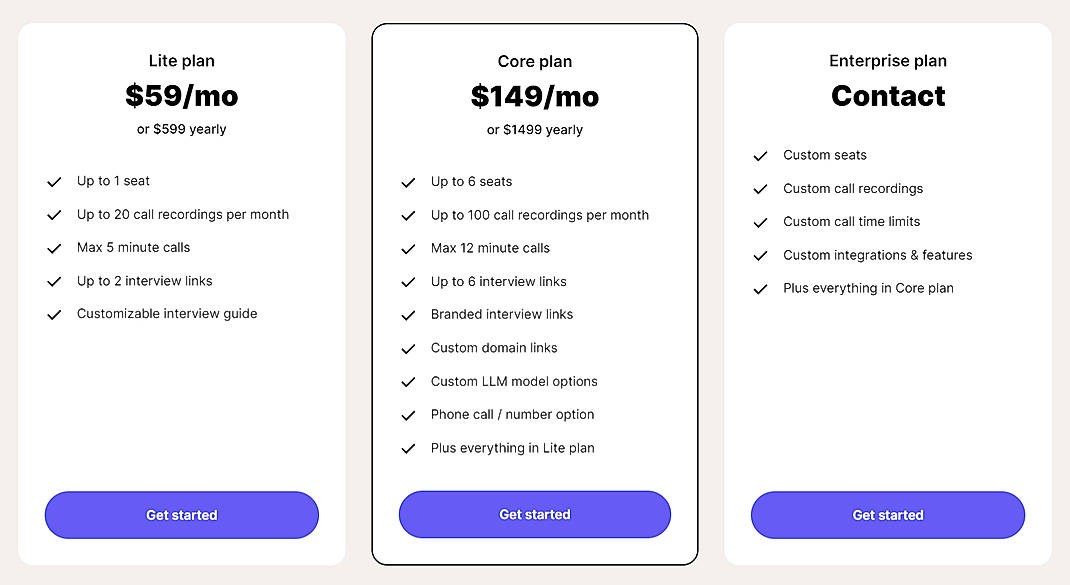
Task: Select the checkmark beside Customizable interview guide
Action: (55, 314)
